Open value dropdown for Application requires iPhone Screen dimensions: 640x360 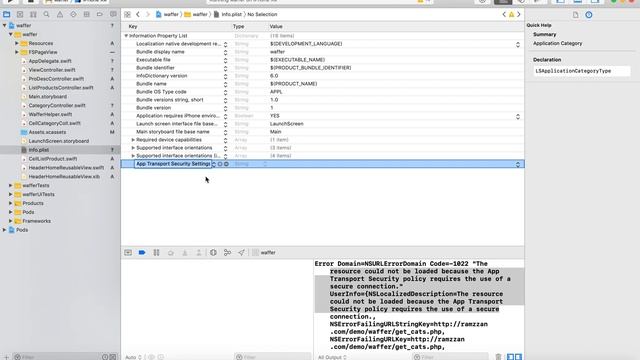(x=518, y=116)
